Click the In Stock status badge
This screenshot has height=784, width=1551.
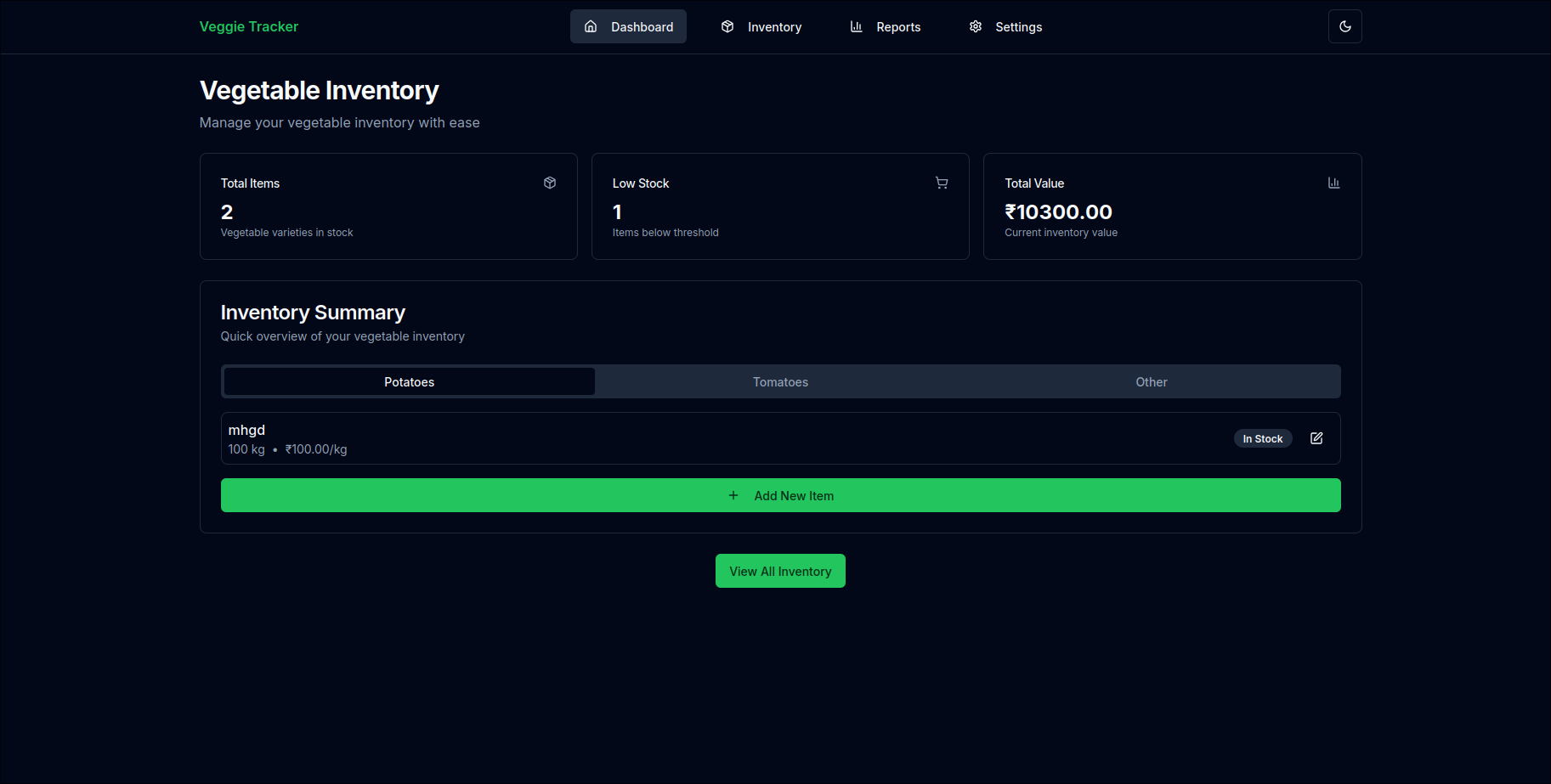click(x=1263, y=438)
